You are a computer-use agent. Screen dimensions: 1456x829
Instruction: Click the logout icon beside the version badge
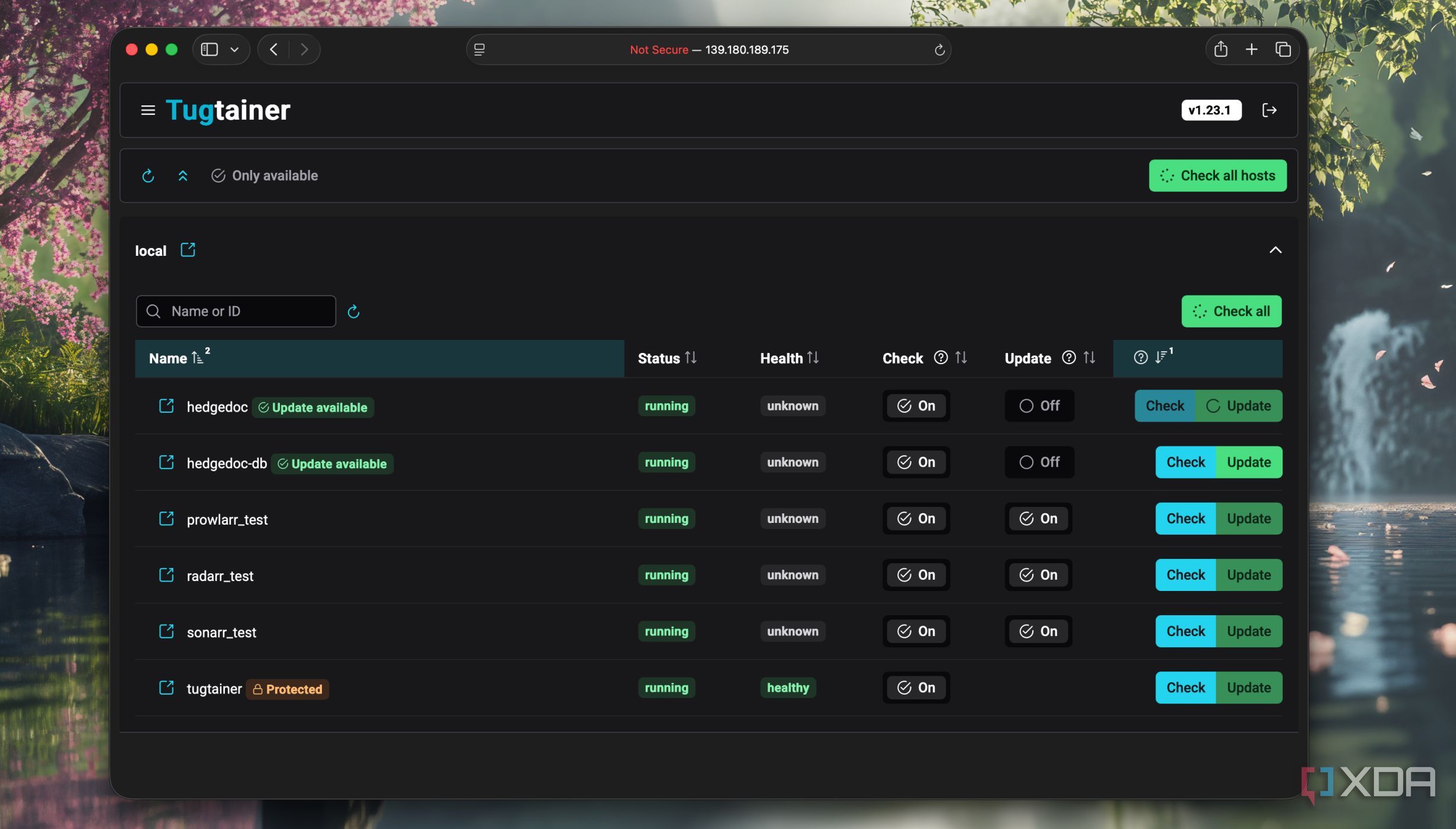click(1269, 110)
